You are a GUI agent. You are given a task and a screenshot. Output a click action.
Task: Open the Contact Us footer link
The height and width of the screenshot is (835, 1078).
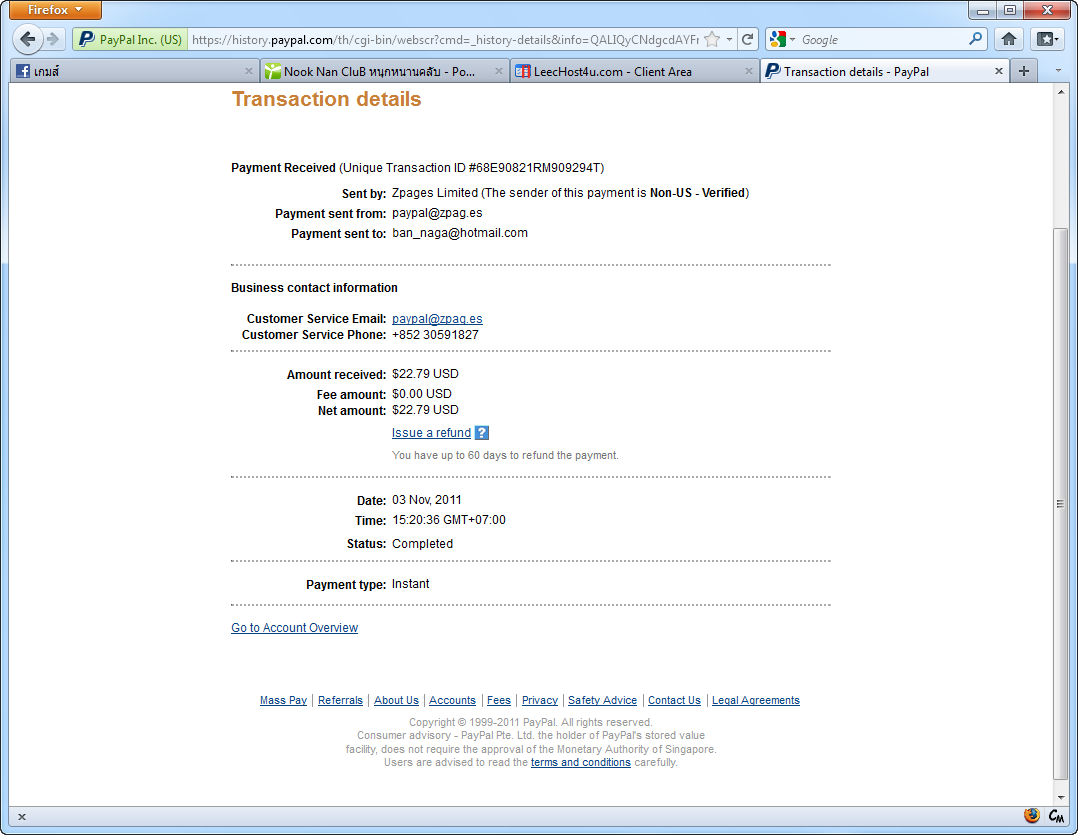674,700
